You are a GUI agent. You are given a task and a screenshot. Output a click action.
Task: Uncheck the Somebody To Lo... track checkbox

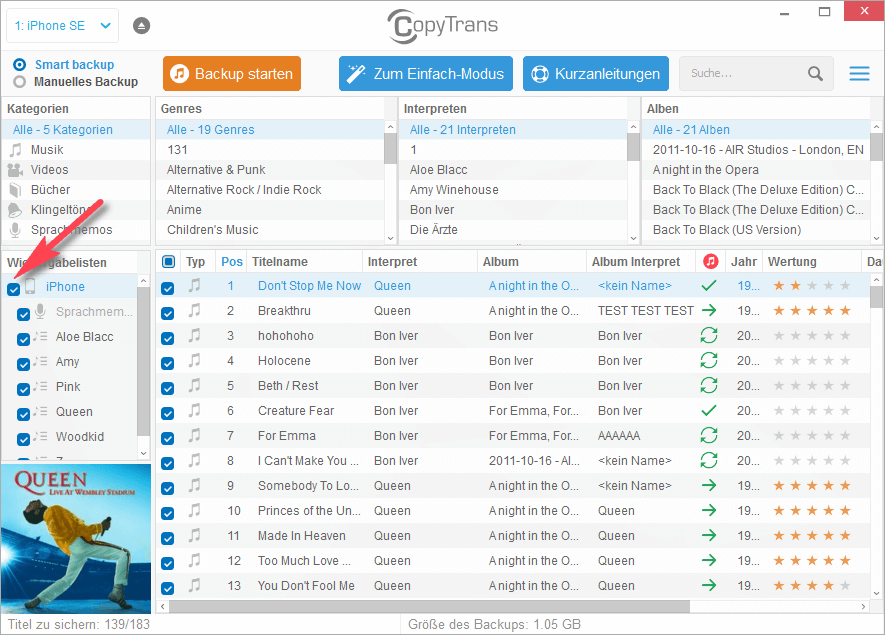(168, 488)
